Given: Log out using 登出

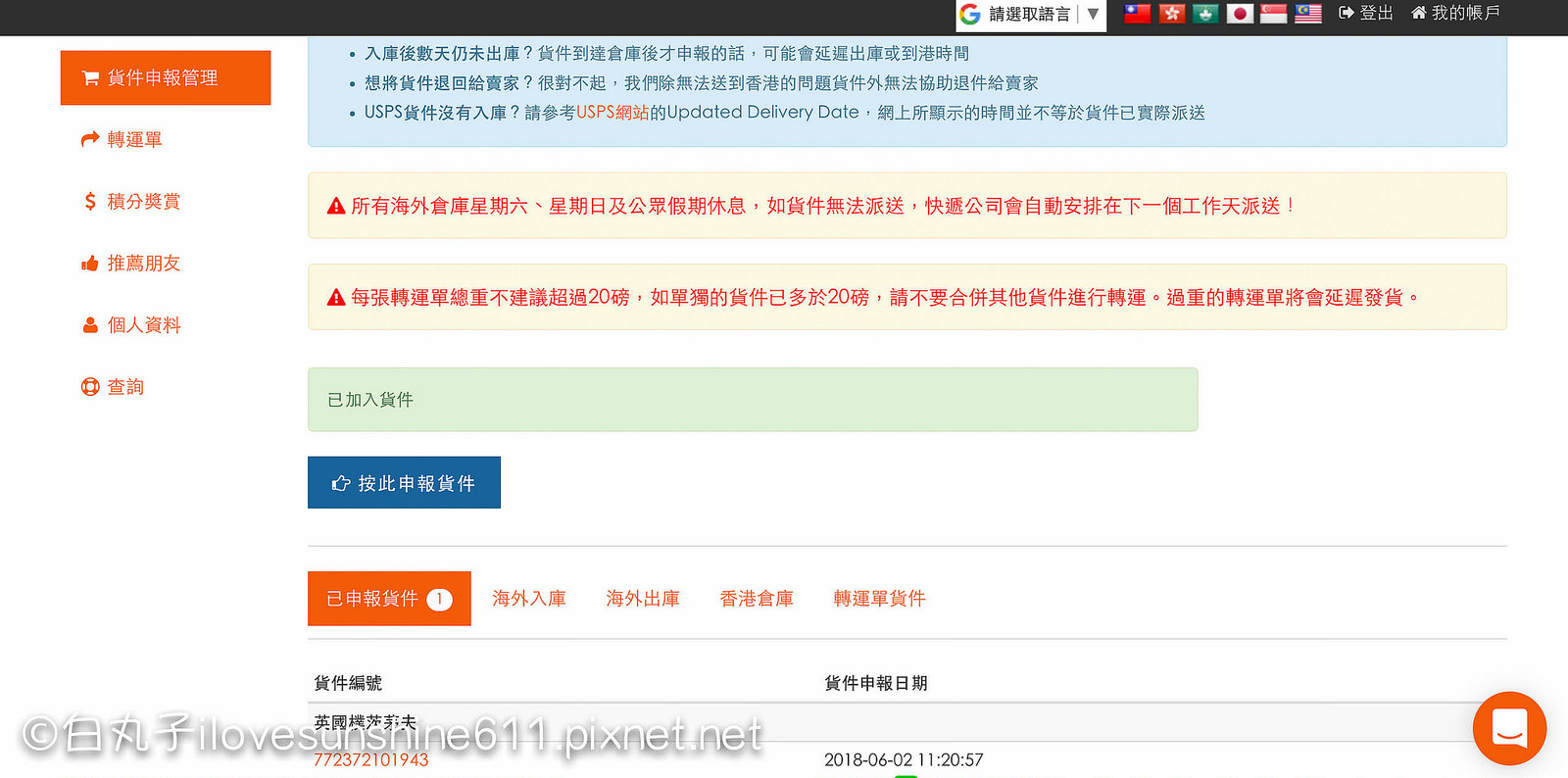Looking at the screenshot, I should 1366,13.
